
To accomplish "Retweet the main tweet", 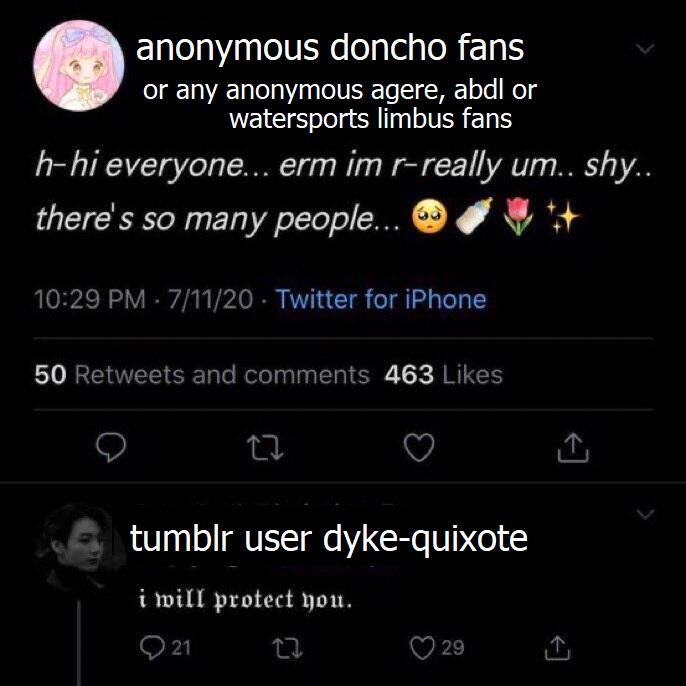I will pyautogui.click(x=265, y=448).
